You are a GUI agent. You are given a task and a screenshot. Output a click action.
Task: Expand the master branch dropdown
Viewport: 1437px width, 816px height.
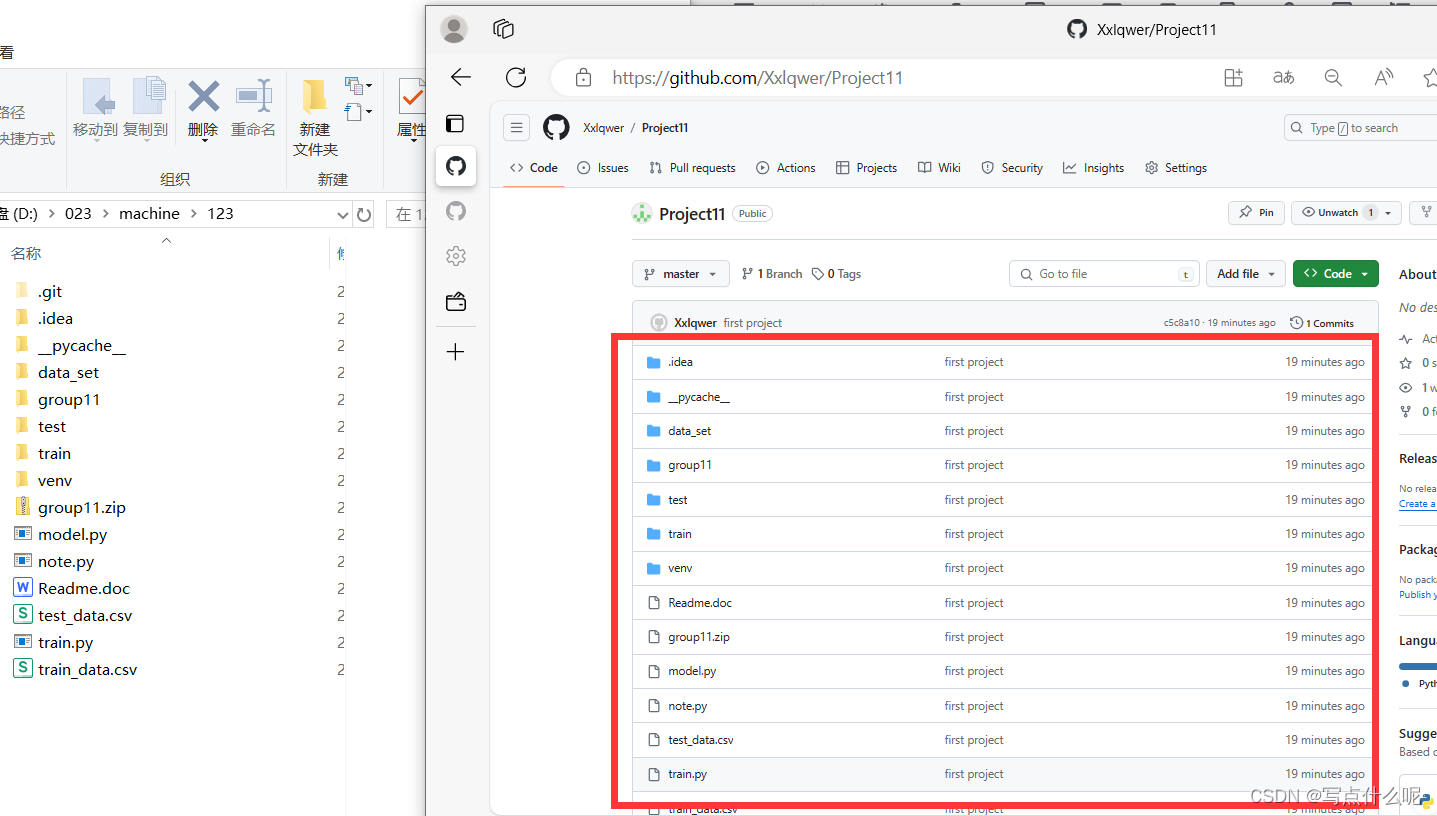pos(680,273)
